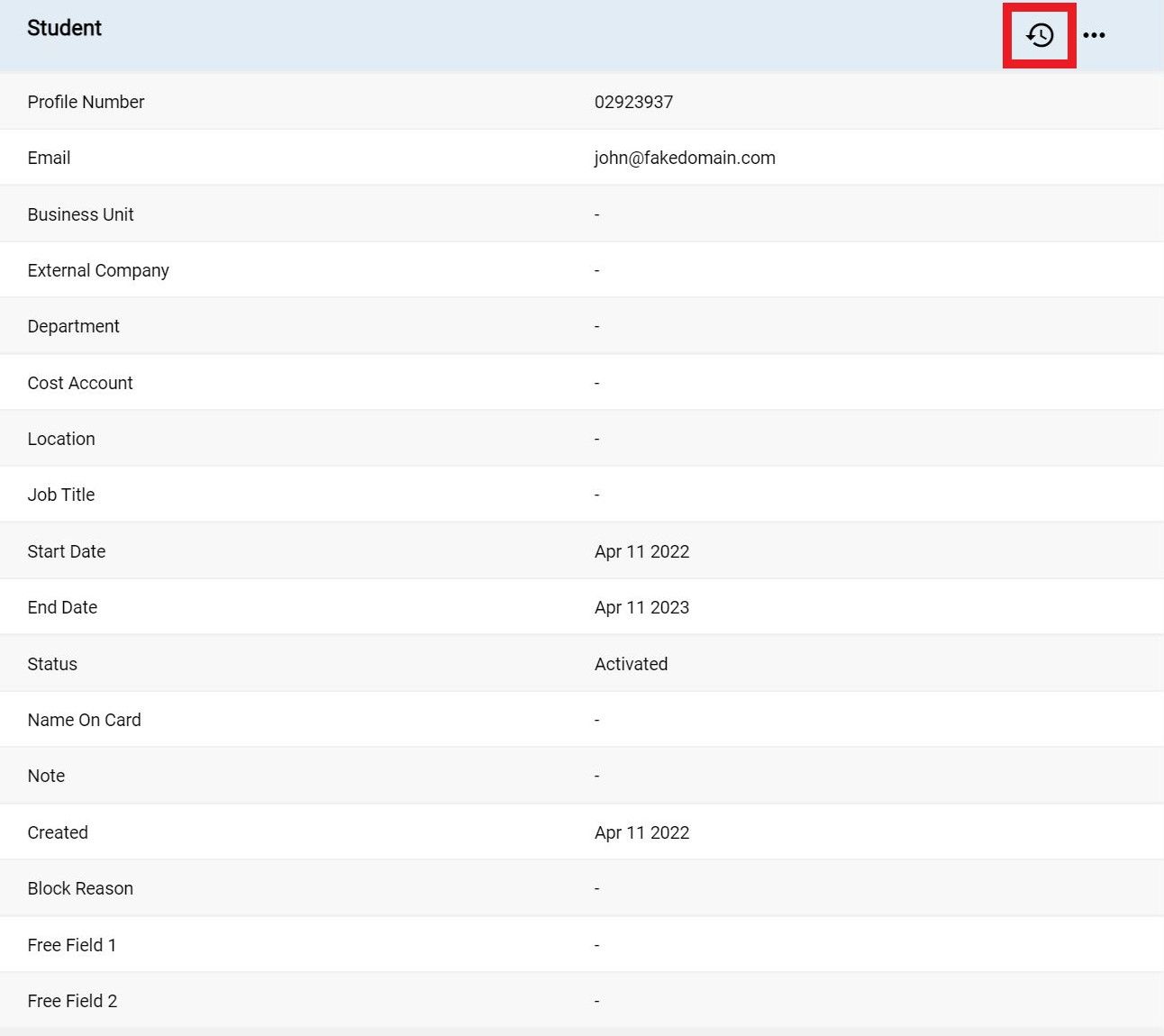Image resolution: width=1164 pixels, height=1036 pixels.
Task: Select the Profile Number 02923937
Action: 633,102
